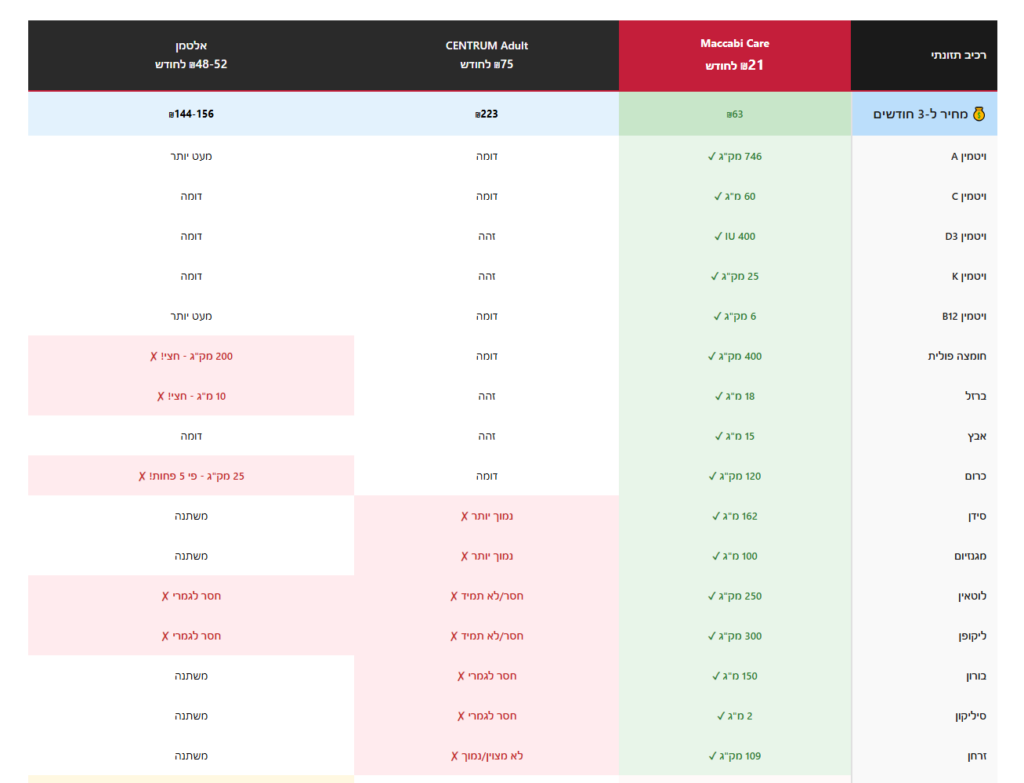Click the red "200 מק"ג - חצי!" cell
Image resolution: width=1024 pixels, height=783 pixels.
pyautogui.click(x=191, y=356)
